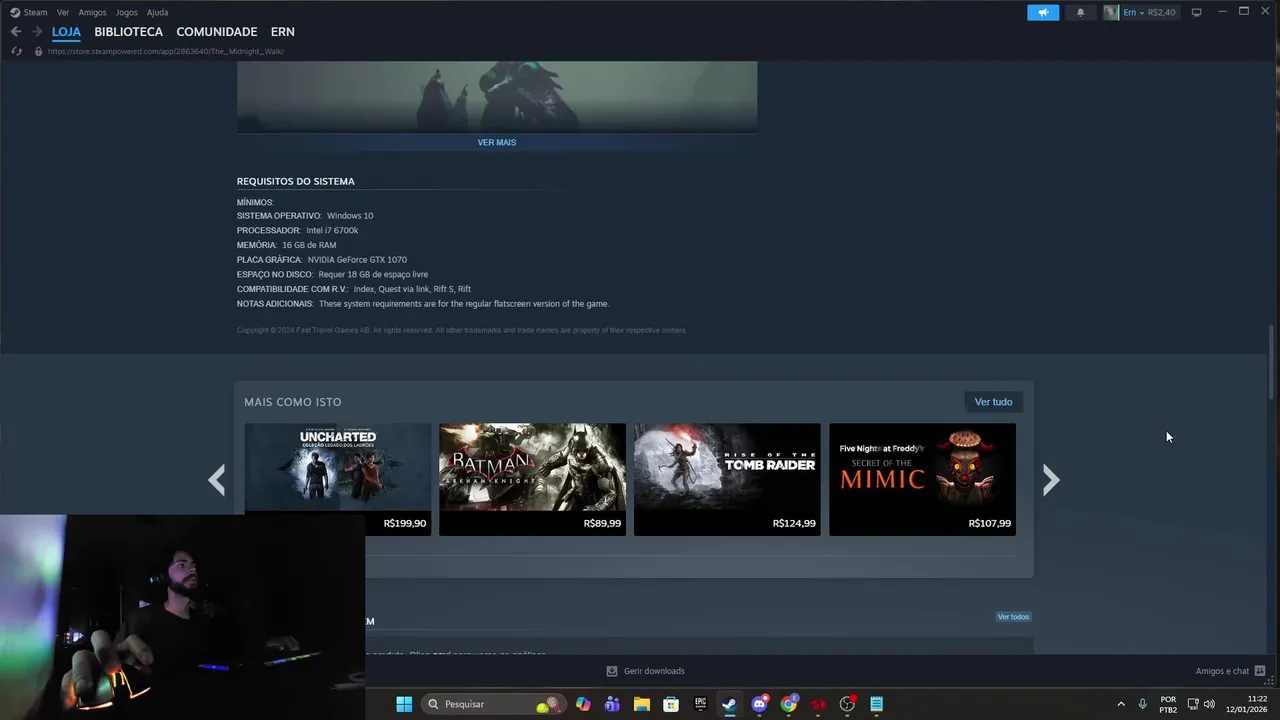The height and width of the screenshot is (720, 1280).
Task: Reload the store page
Action: (x=16, y=51)
